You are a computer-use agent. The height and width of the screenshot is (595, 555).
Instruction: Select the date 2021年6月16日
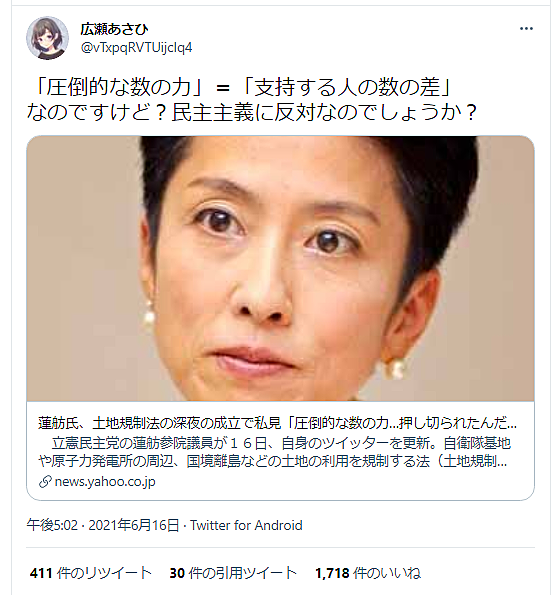point(134,526)
